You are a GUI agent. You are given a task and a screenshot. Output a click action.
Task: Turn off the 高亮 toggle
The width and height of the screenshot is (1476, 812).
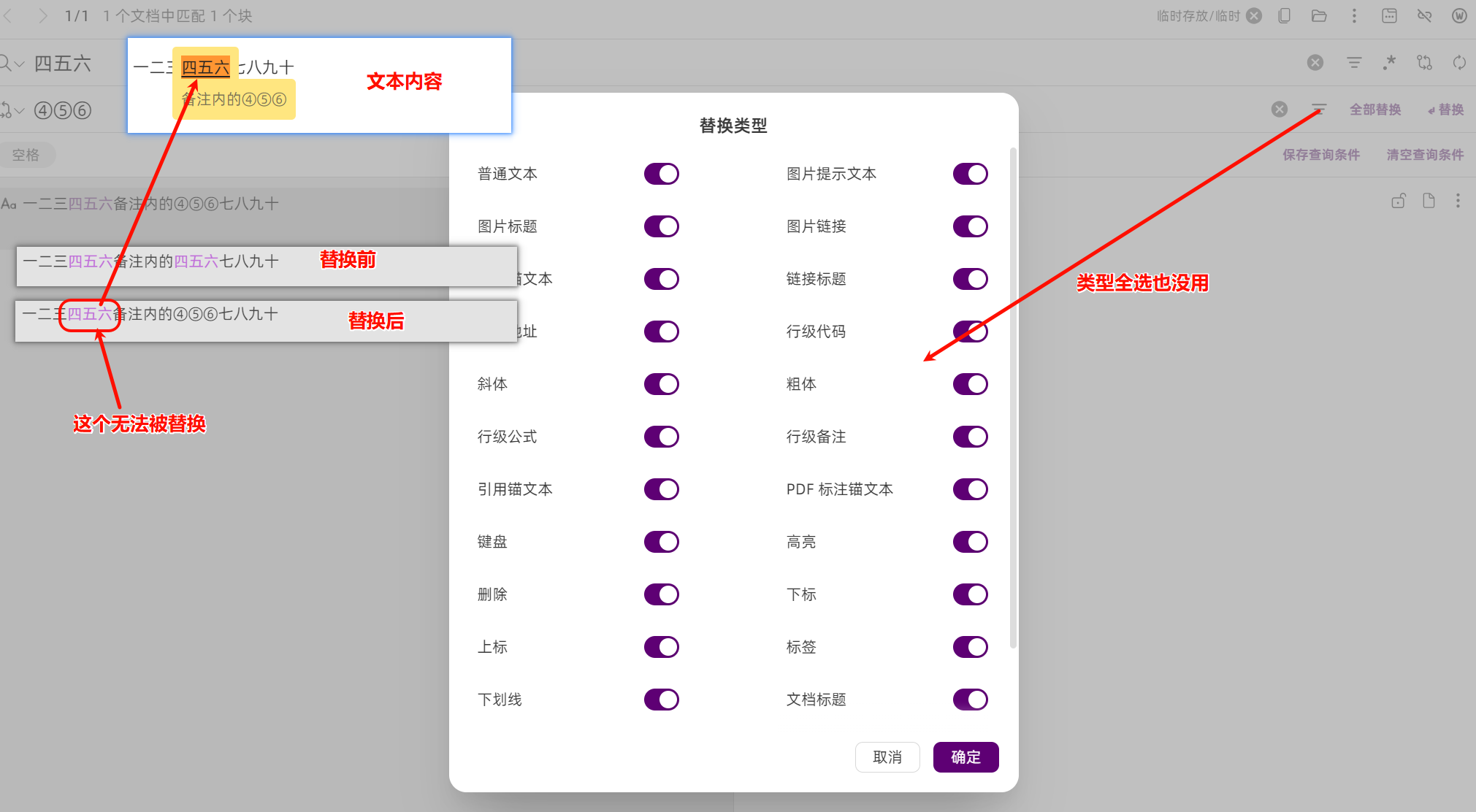point(970,542)
